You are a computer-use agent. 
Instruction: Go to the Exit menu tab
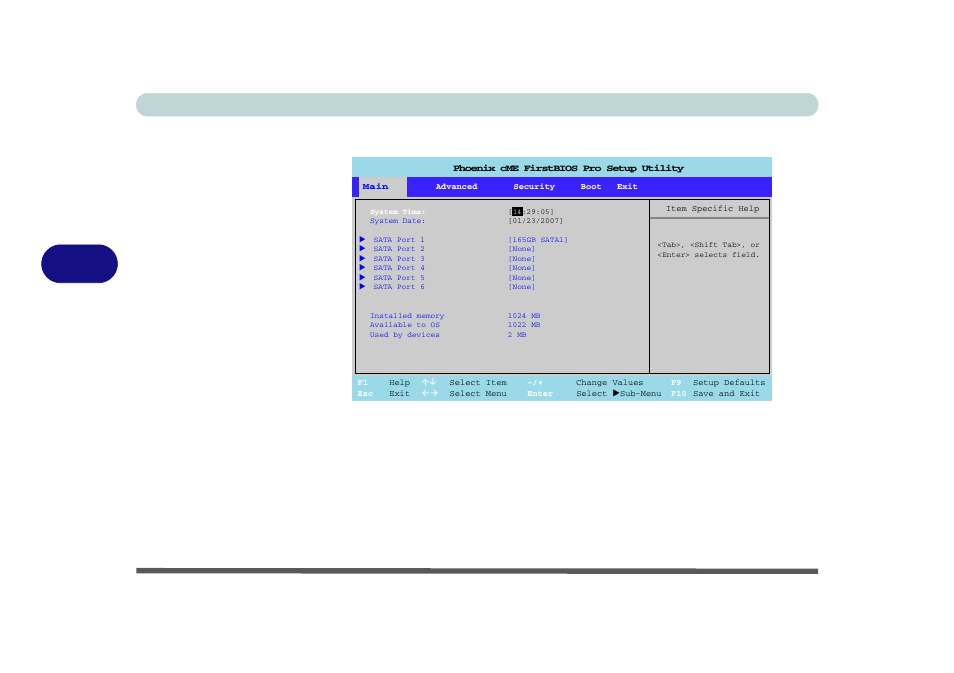627,187
